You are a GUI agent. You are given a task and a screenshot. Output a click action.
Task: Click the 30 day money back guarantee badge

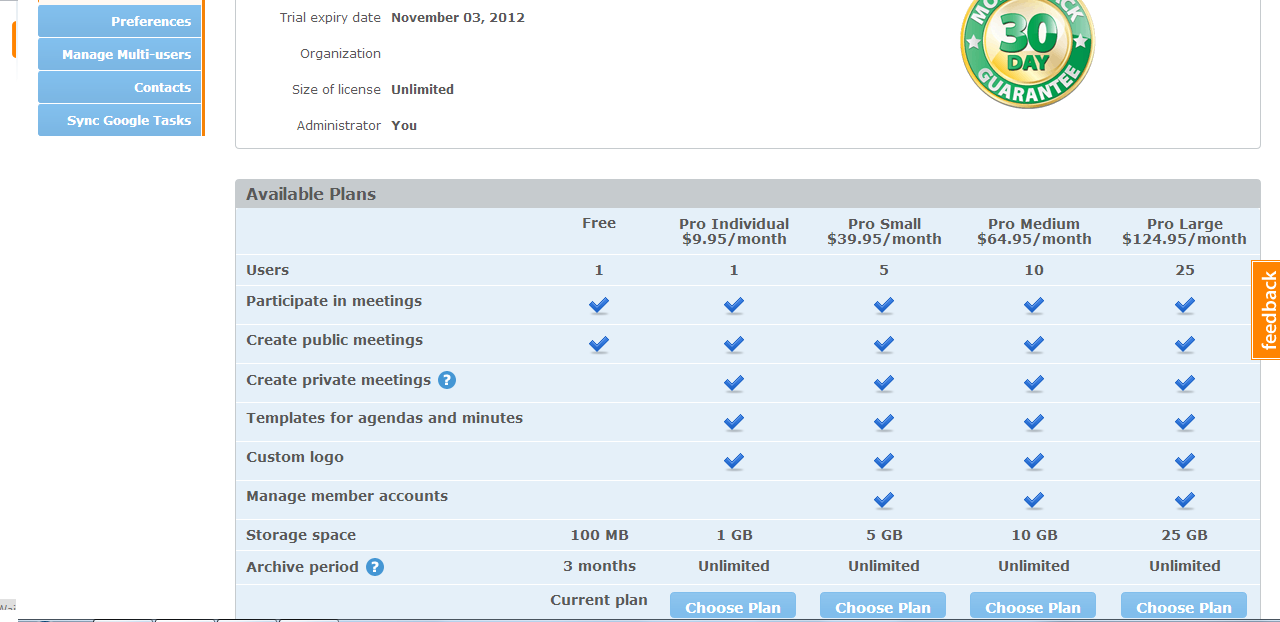point(1027,50)
